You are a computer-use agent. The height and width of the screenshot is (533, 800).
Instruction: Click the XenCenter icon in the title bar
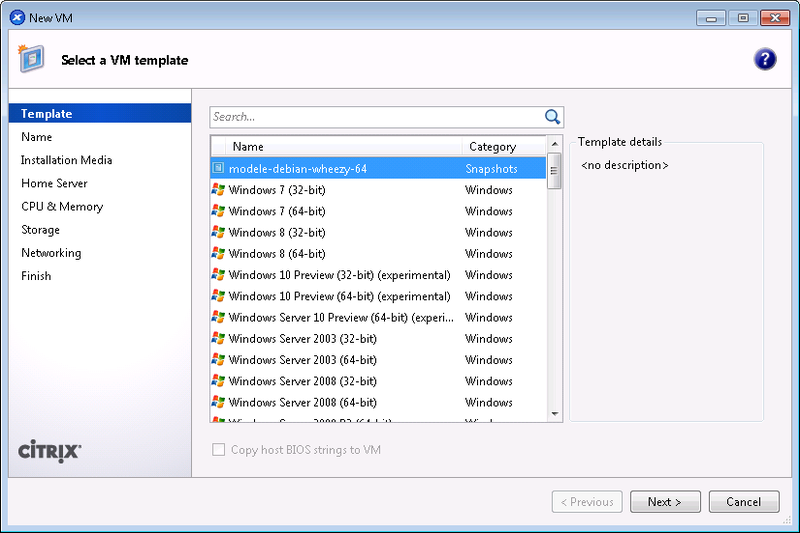coord(17,18)
